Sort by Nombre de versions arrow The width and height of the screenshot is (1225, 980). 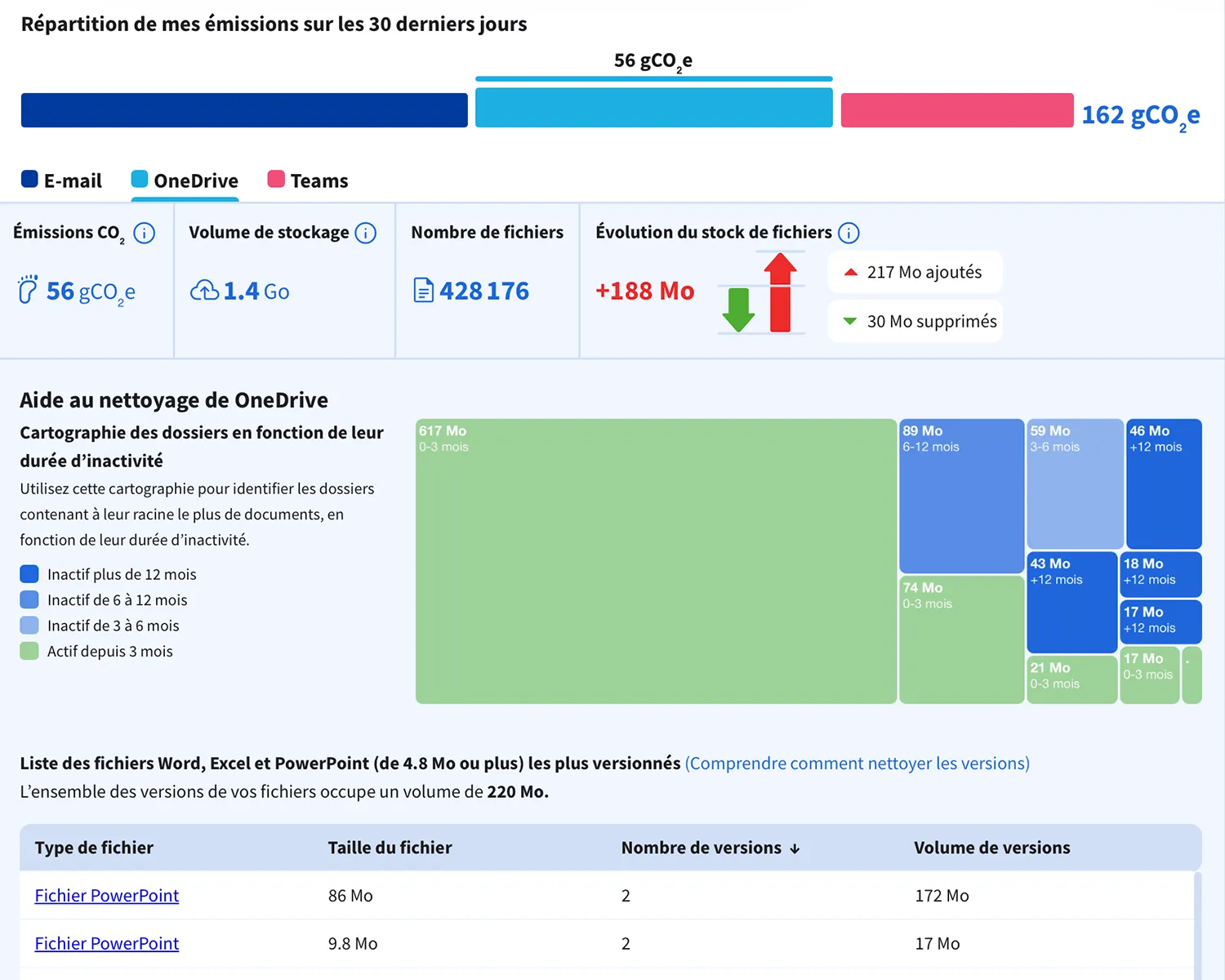[795, 849]
